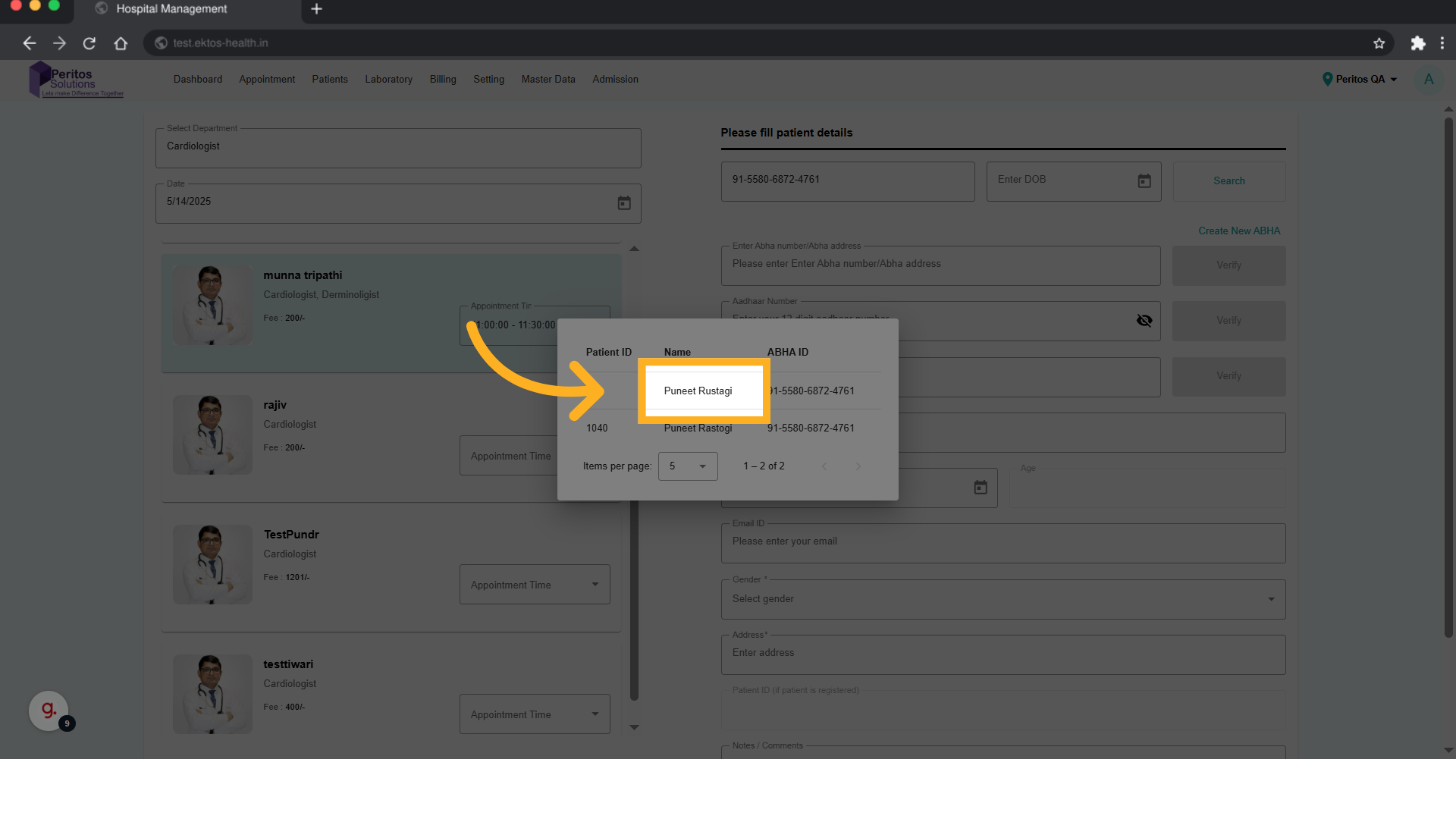Open TestPundr's Appointment Time dropdown
The height and width of the screenshot is (819, 1456).
(534, 585)
